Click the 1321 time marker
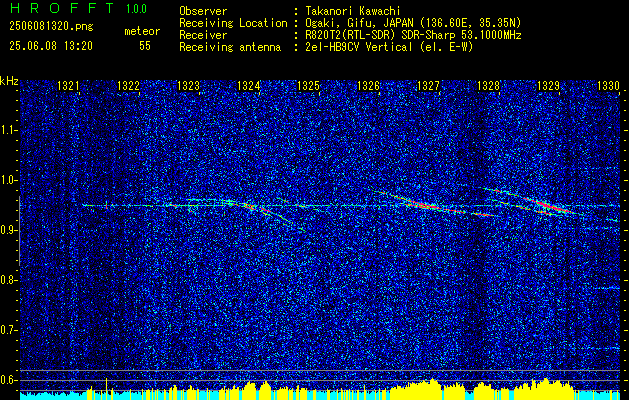The image size is (629, 400). tap(68, 86)
